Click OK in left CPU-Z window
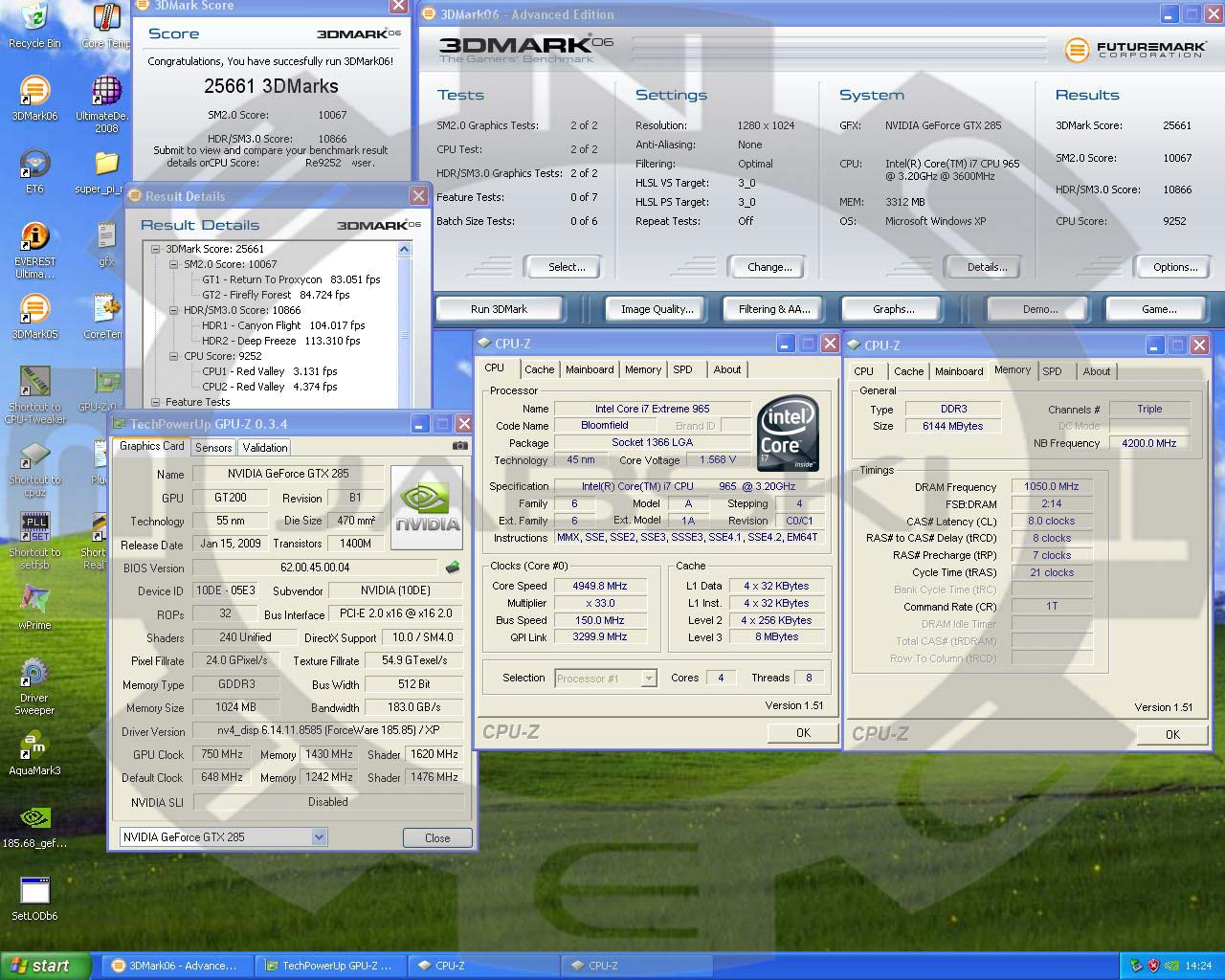Image resolution: width=1225 pixels, height=980 pixels. coord(803,733)
